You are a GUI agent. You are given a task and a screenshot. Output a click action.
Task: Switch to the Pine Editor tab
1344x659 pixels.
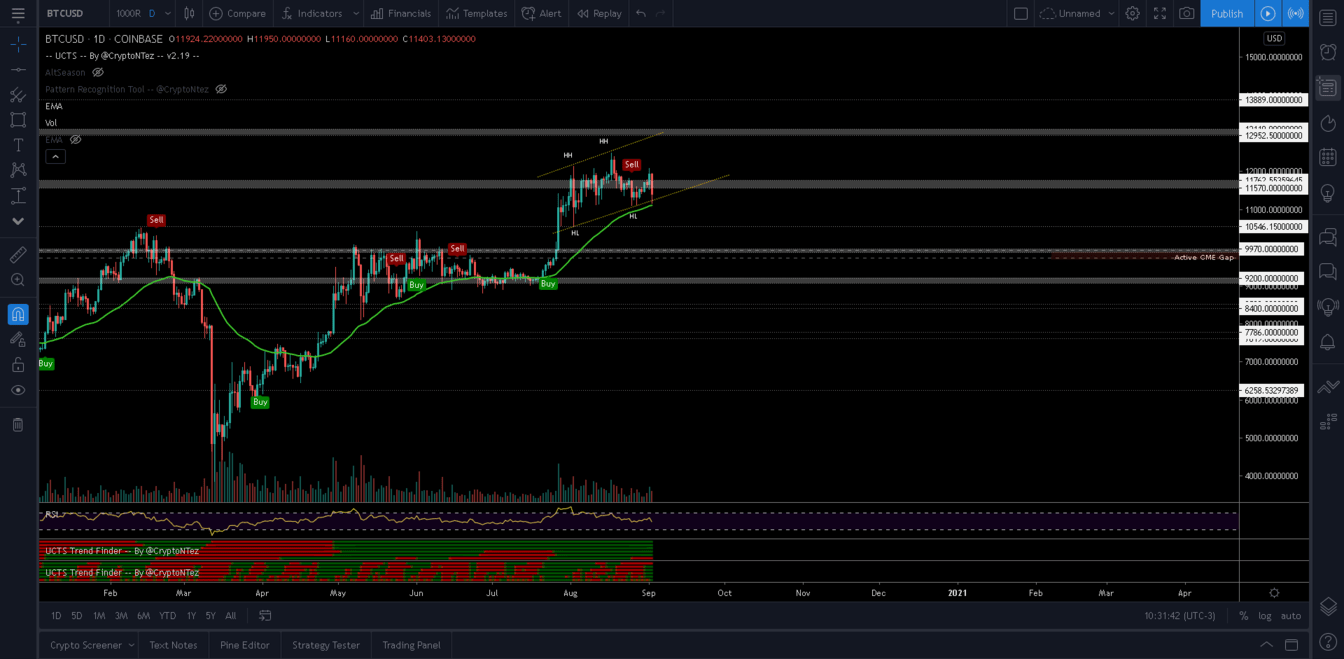(x=244, y=645)
